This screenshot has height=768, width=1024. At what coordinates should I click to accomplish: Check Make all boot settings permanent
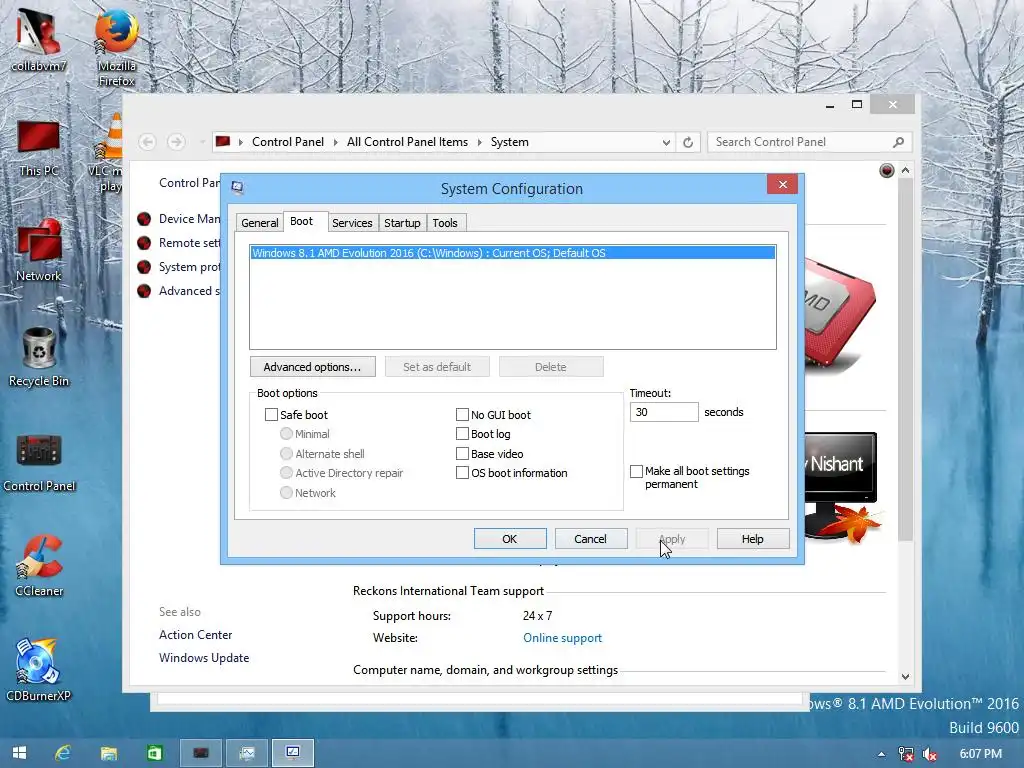coord(636,472)
